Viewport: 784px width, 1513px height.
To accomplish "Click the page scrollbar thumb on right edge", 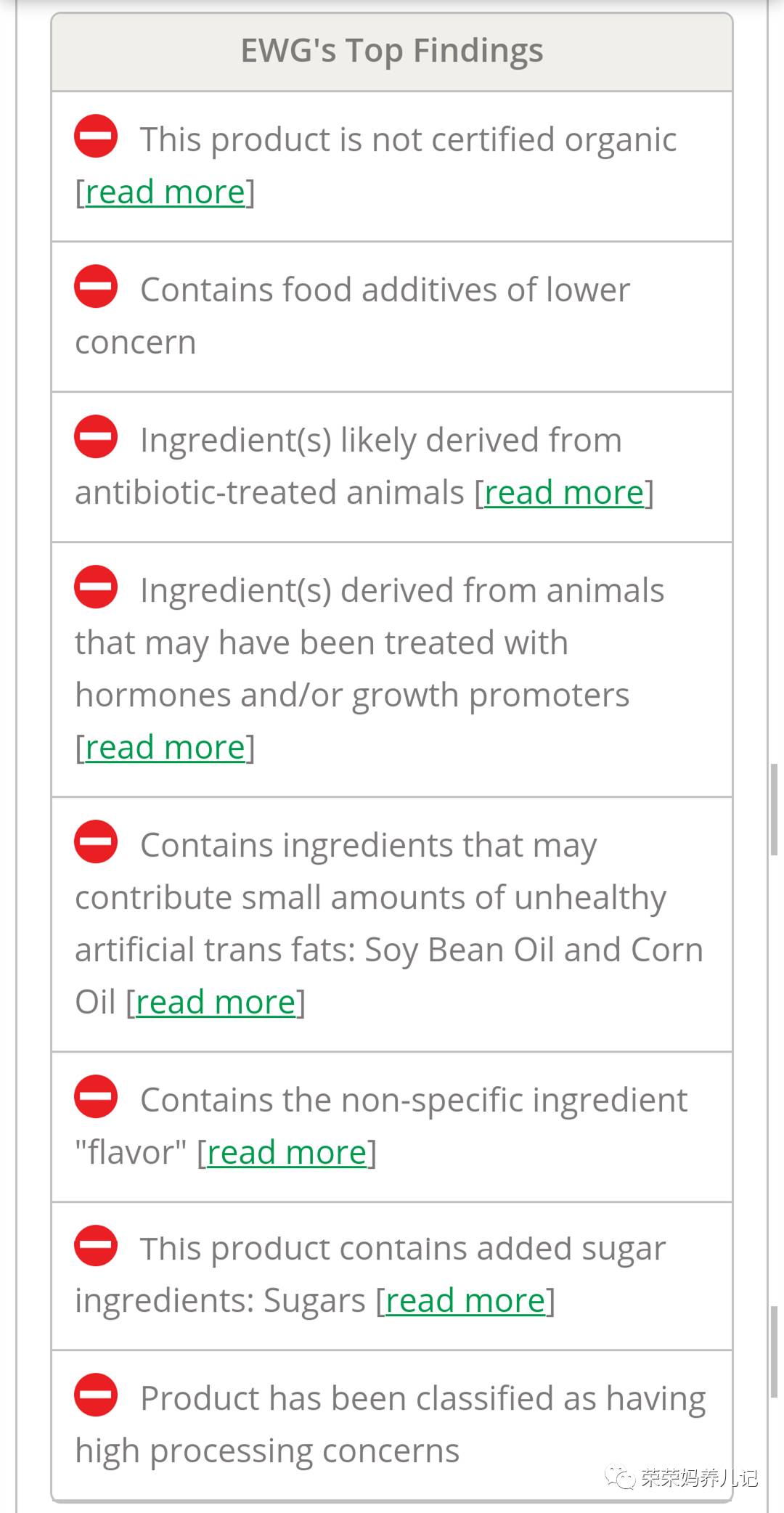I will (x=775, y=809).
